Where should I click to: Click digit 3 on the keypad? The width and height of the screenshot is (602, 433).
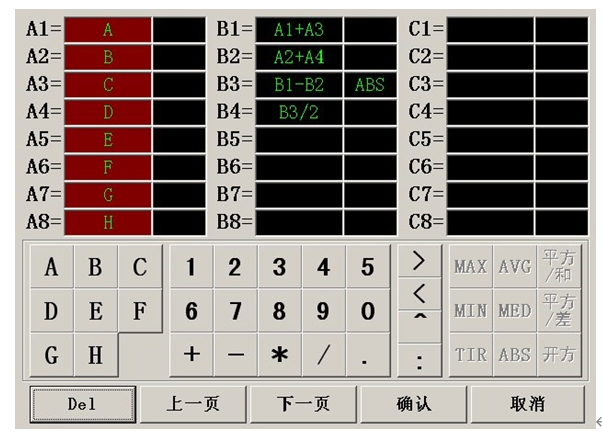[x=280, y=266]
